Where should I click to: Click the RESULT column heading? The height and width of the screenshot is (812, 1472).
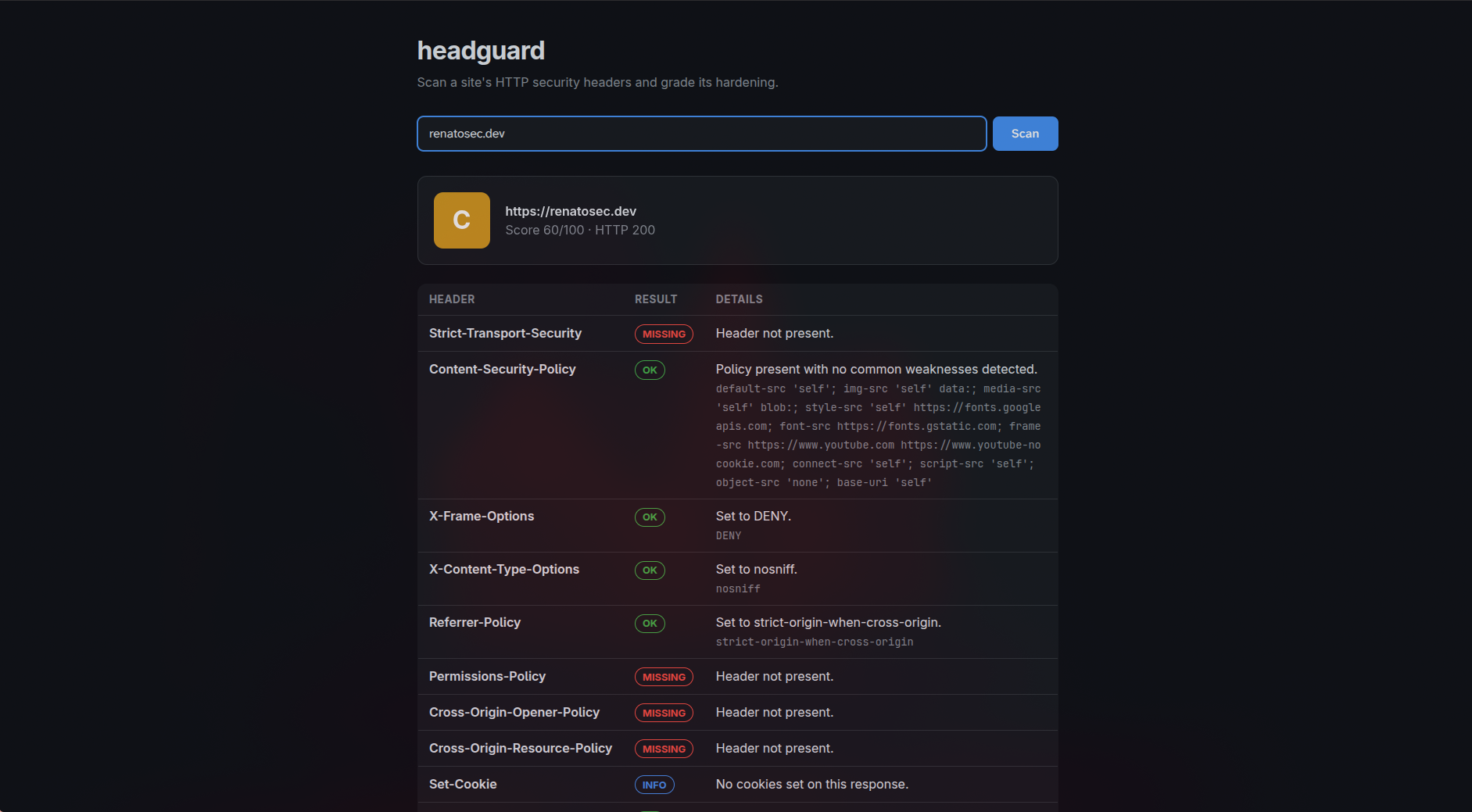pyautogui.click(x=656, y=299)
